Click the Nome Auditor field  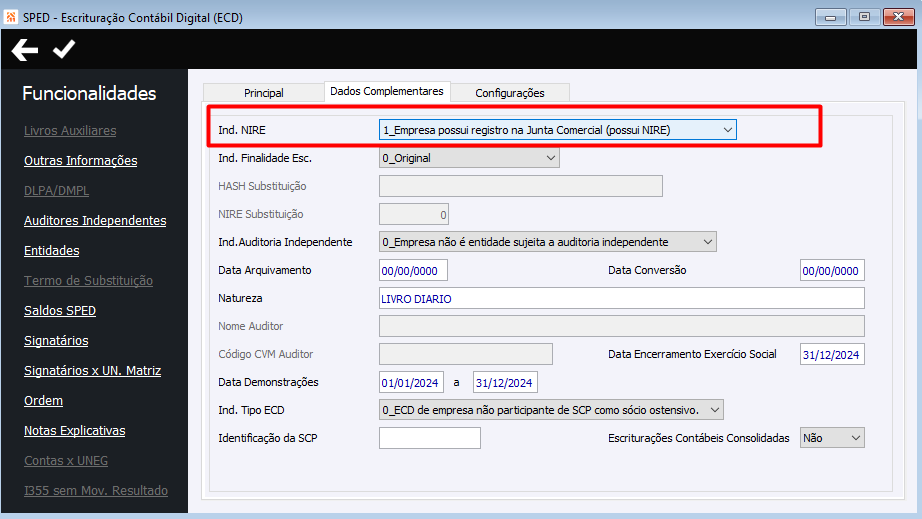[622, 326]
